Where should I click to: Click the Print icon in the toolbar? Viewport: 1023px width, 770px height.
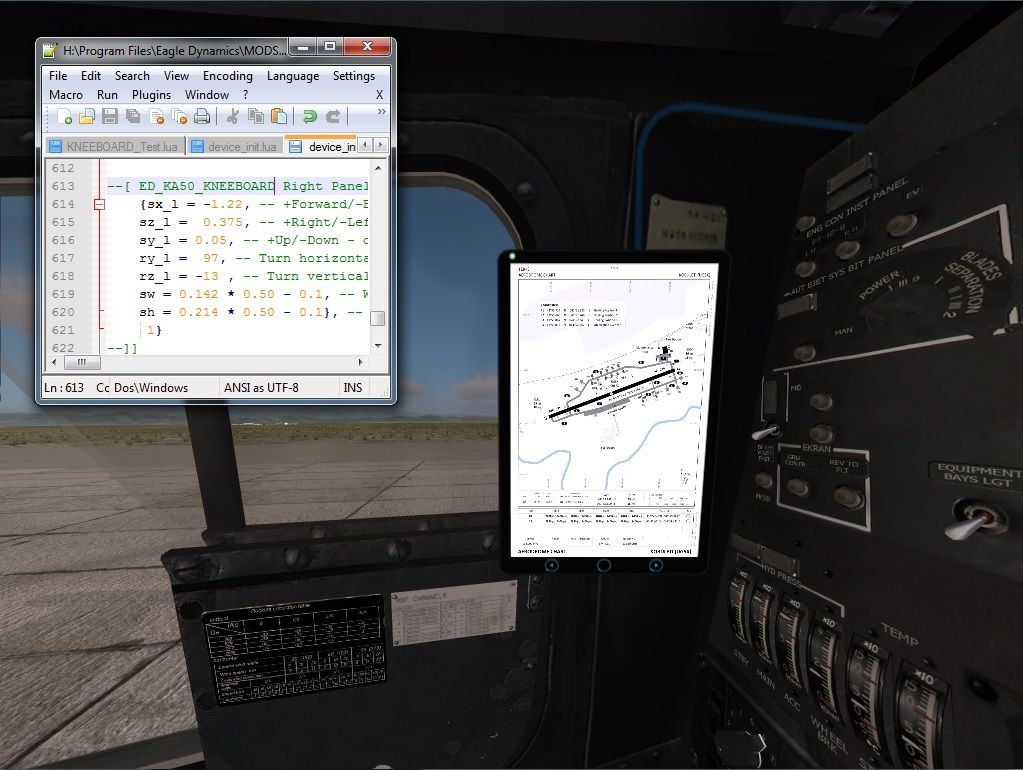202,116
